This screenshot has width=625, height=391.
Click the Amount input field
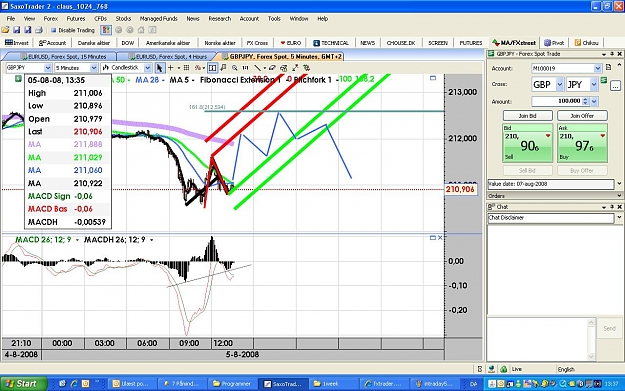tap(556, 102)
